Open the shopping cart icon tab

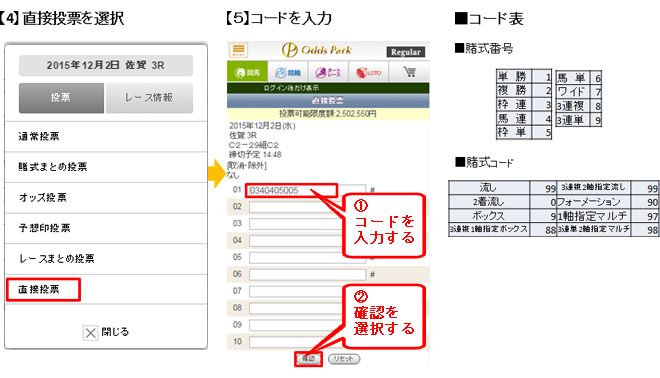[x=409, y=72]
